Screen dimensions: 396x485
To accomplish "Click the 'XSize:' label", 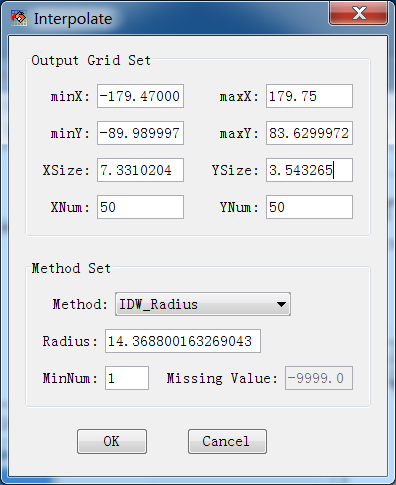I will (x=66, y=170).
